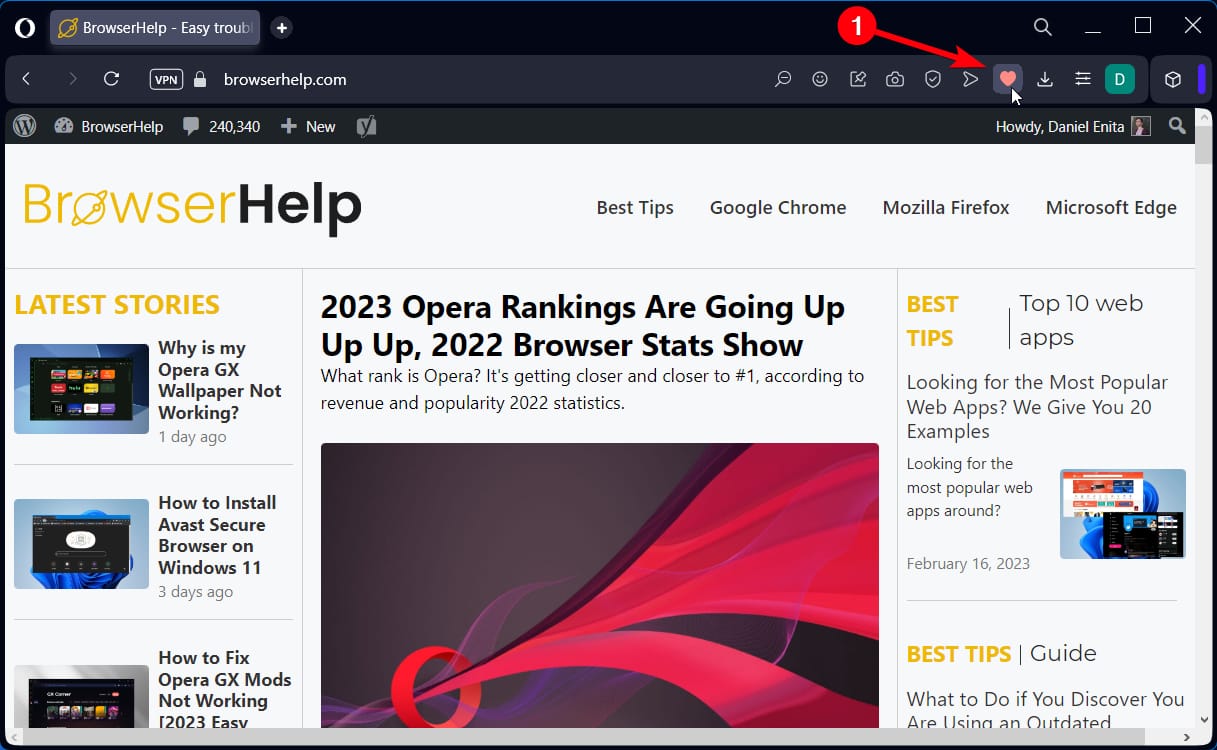1217x750 pixels.
Task: Read What to Do if Outdated article
Action: pos(1045,711)
